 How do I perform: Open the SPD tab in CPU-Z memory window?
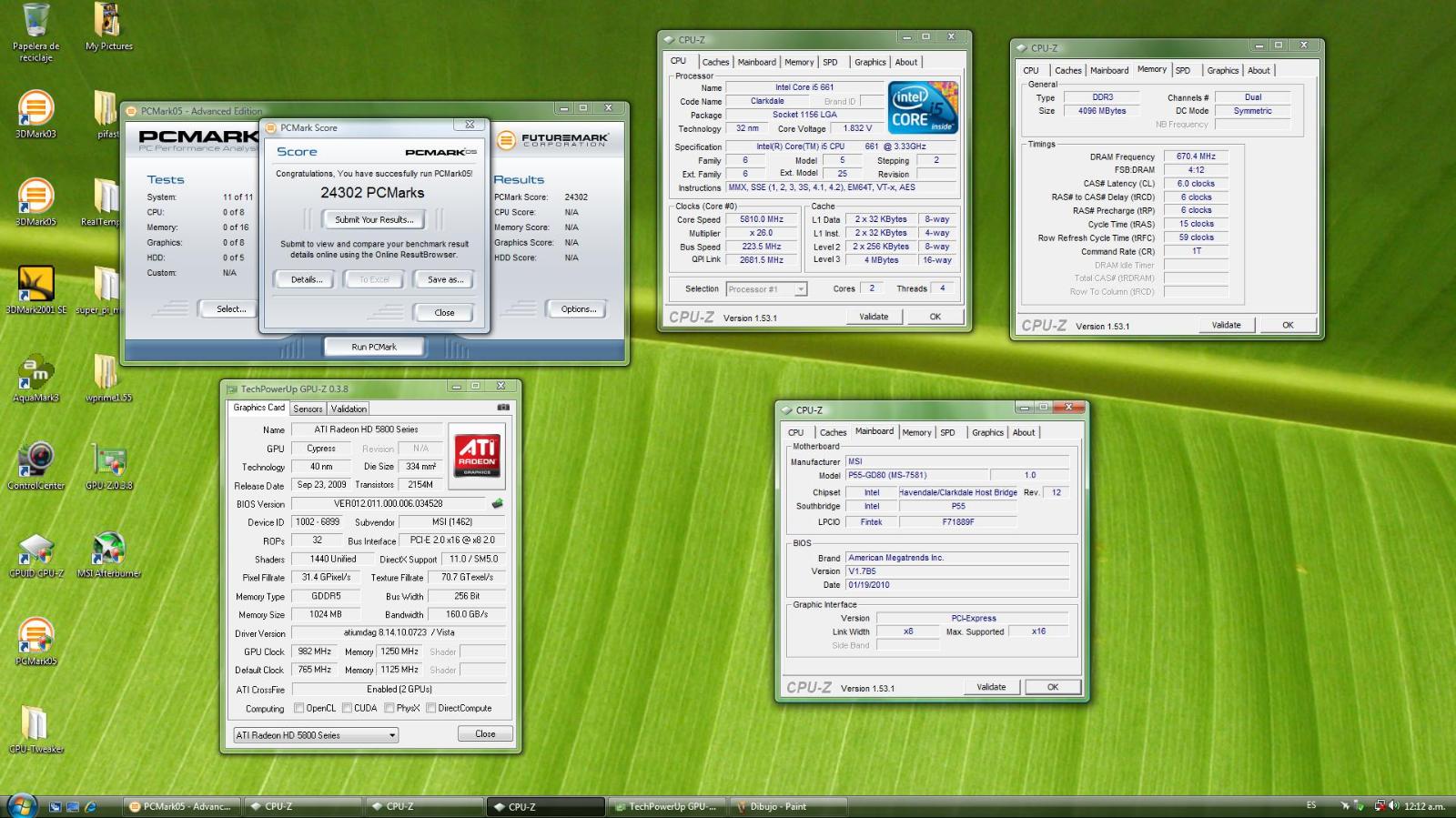[1182, 70]
